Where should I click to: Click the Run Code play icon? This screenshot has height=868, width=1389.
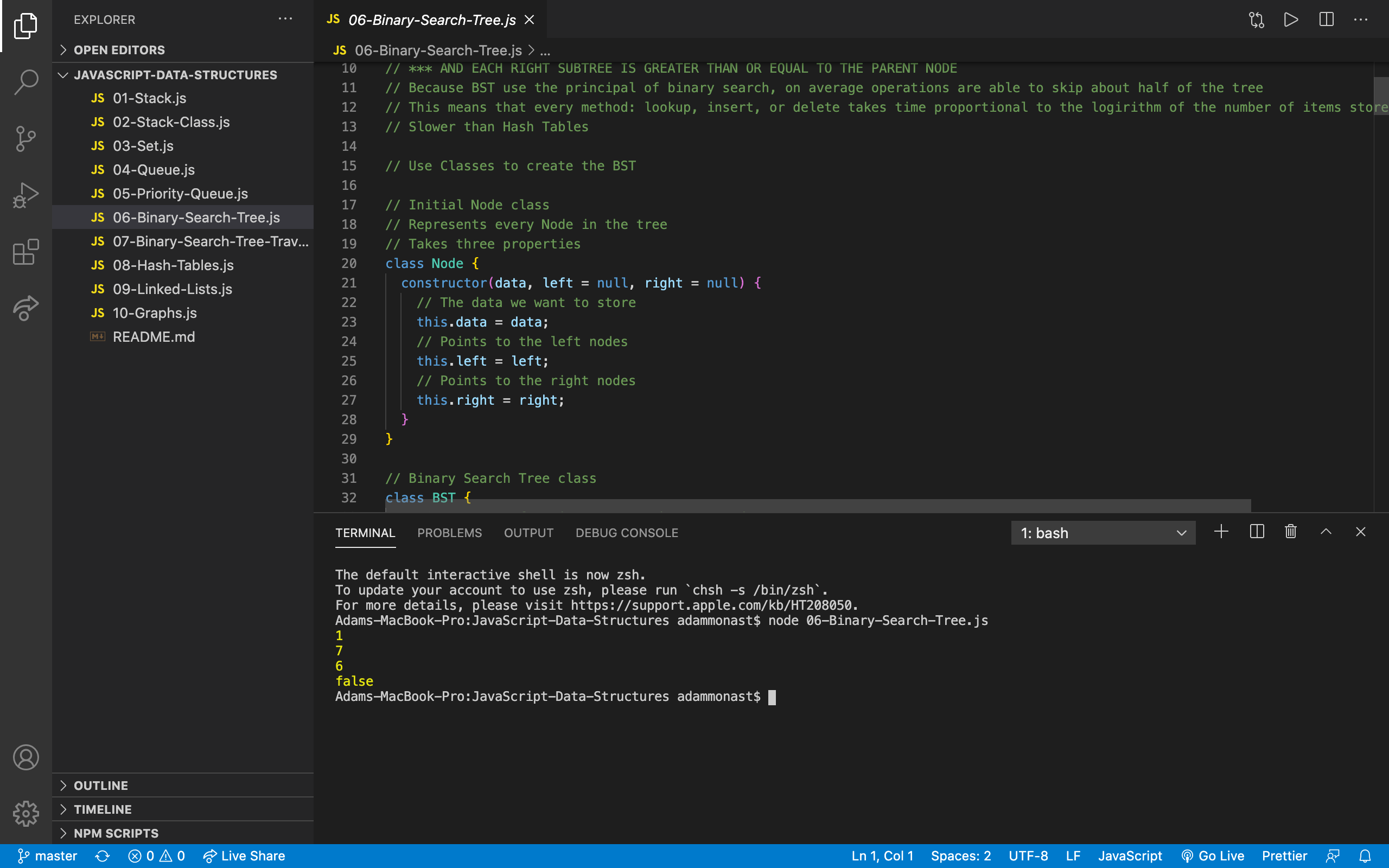[1291, 20]
